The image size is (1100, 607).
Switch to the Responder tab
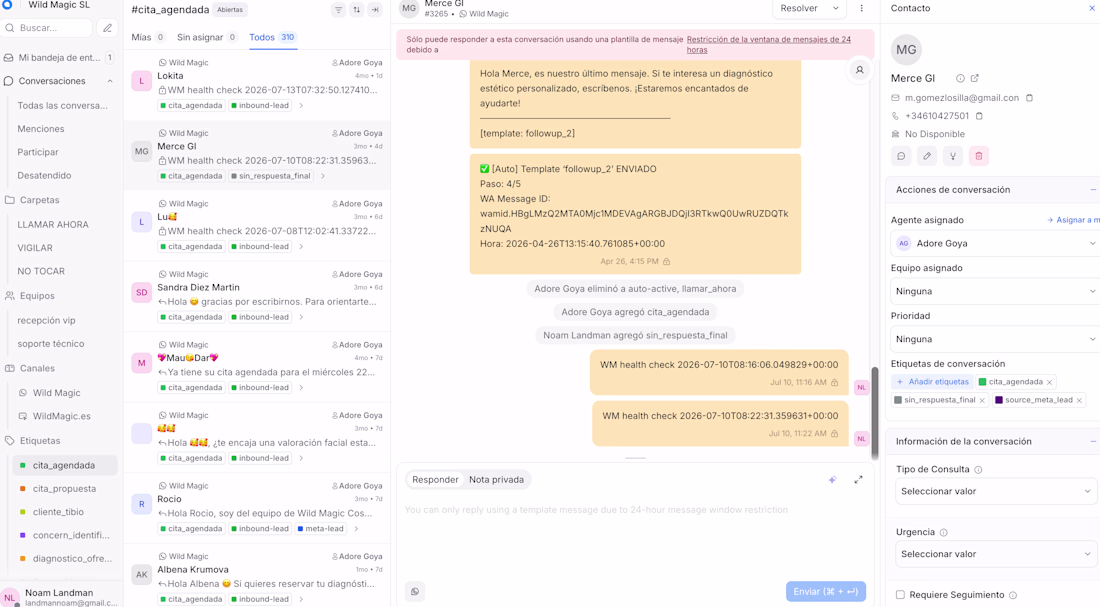tap(435, 480)
